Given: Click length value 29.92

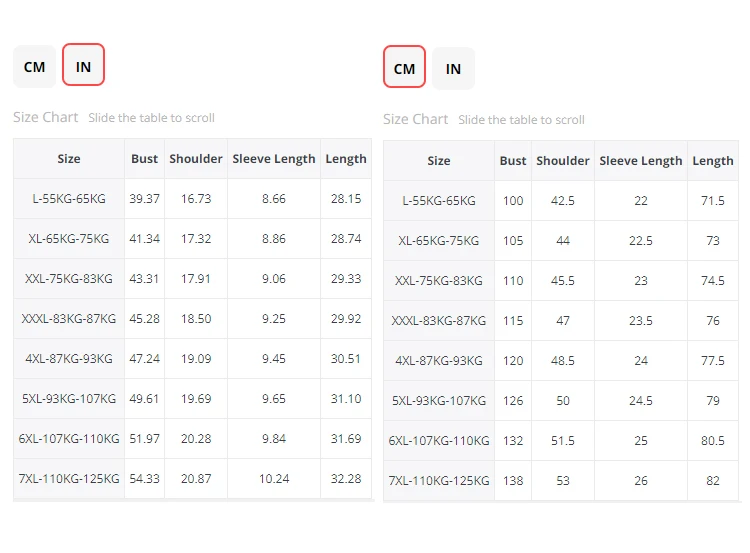Looking at the screenshot, I should pos(346,319).
